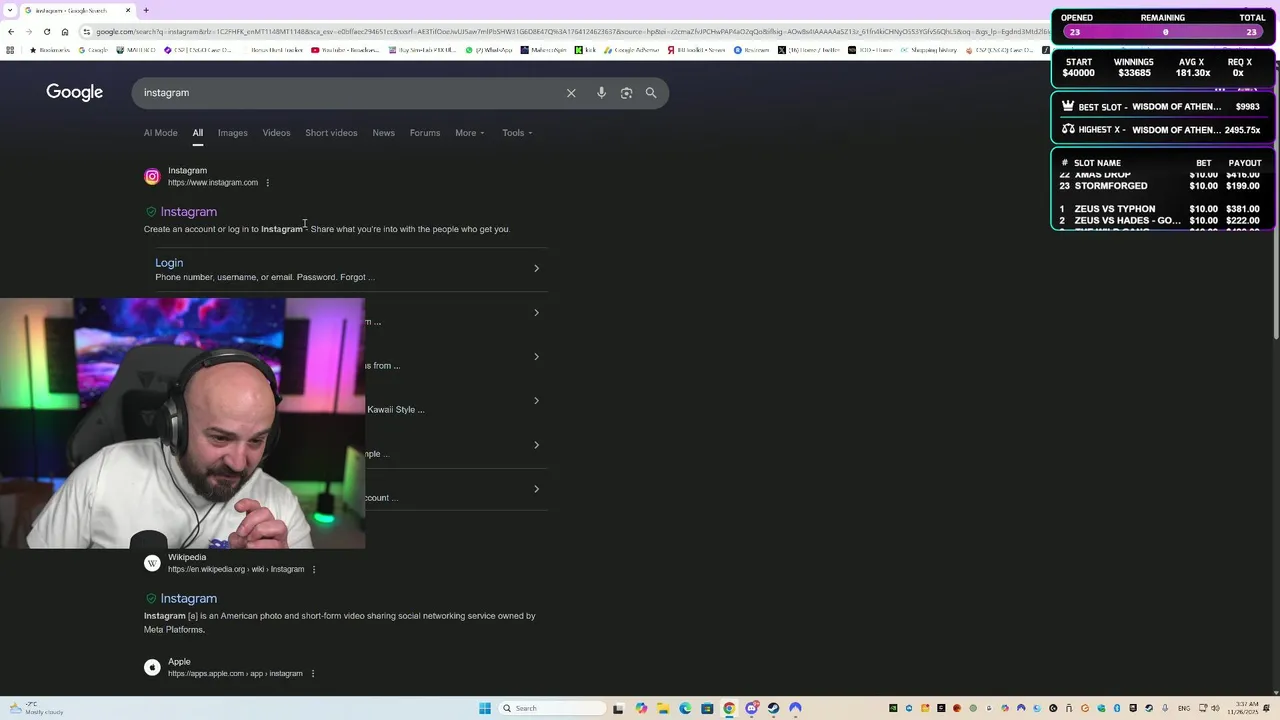Open Windows Start menu
Viewport: 1280px width, 720px height.
pyautogui.click(x=485, y=708)
